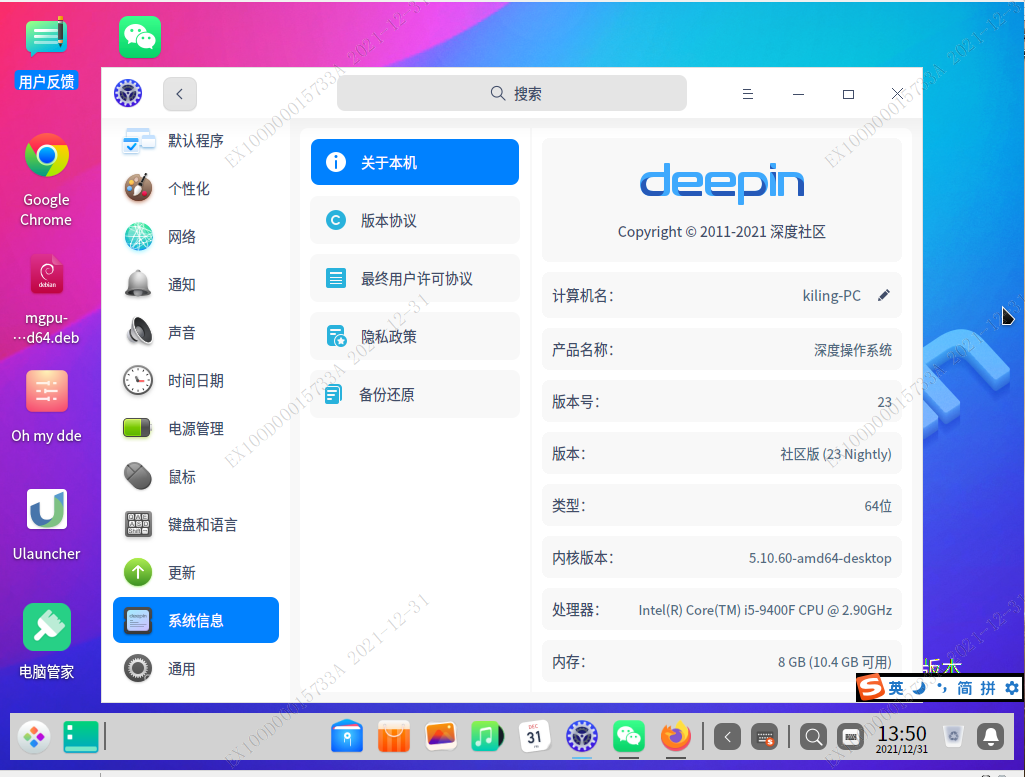Open the hamburger menu in the titlebar
This screenshot has height=777, width=1025.
click(x=748, y=93)
